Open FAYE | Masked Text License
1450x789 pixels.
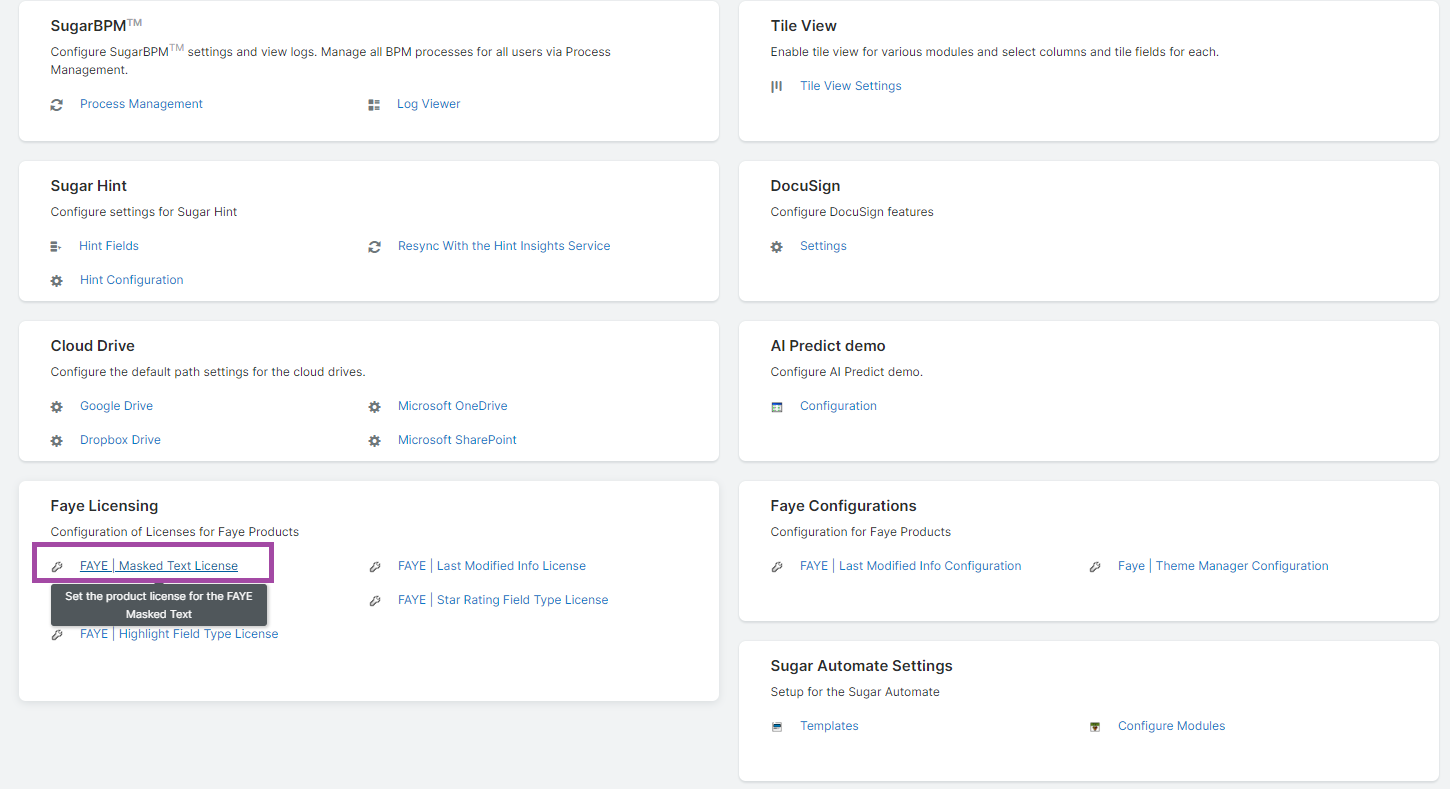click(159, 566)
